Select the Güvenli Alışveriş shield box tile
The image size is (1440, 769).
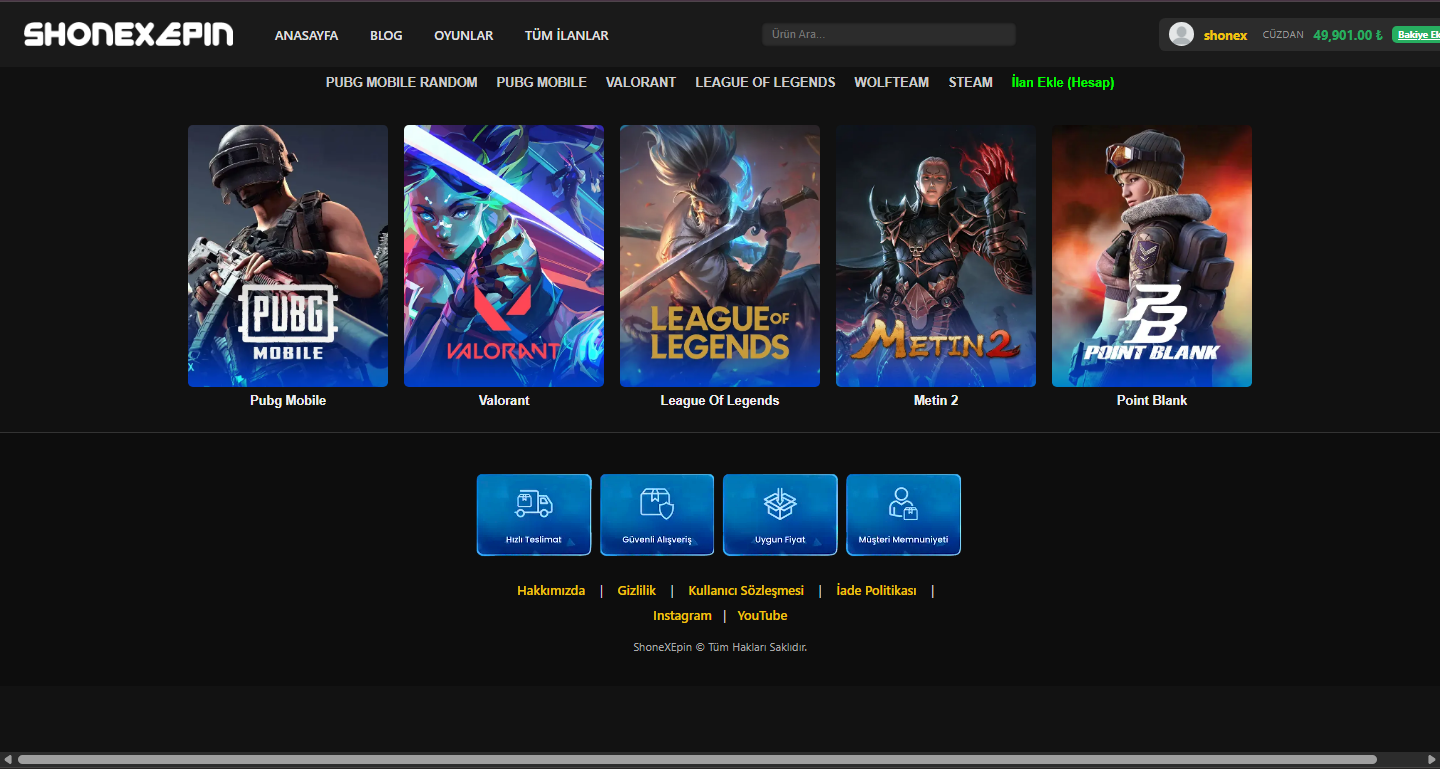click(x=657, y=515)
